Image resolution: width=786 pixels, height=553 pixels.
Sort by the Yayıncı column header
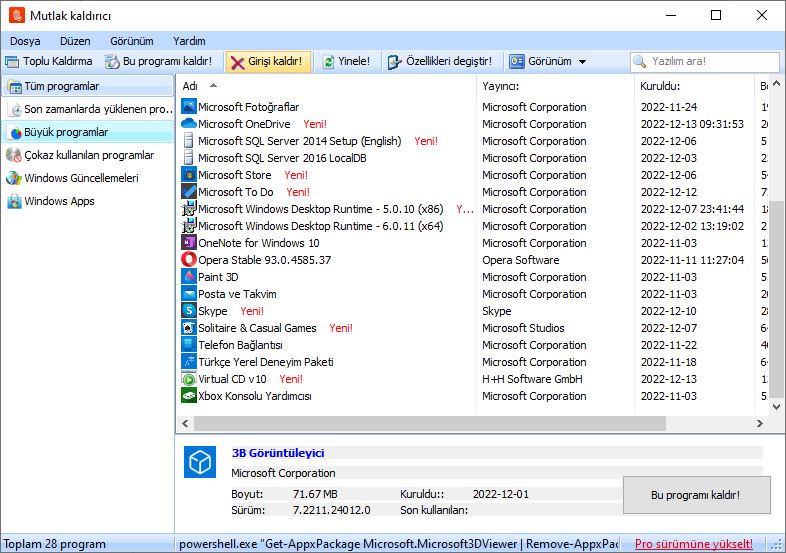click(x=555, y=86)
